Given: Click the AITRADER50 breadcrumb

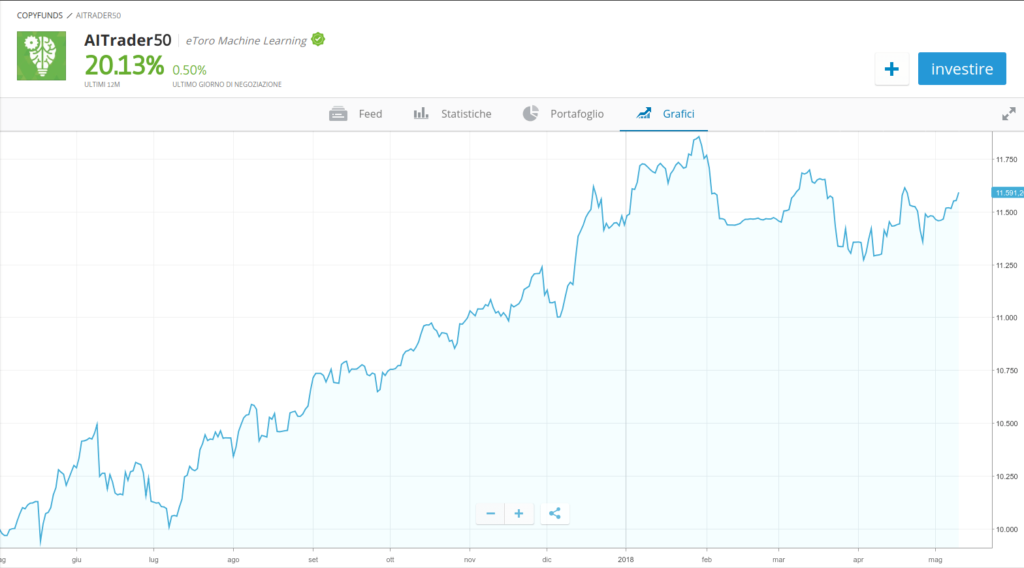Looking at the screenshot, I should (x=98, y=15).
